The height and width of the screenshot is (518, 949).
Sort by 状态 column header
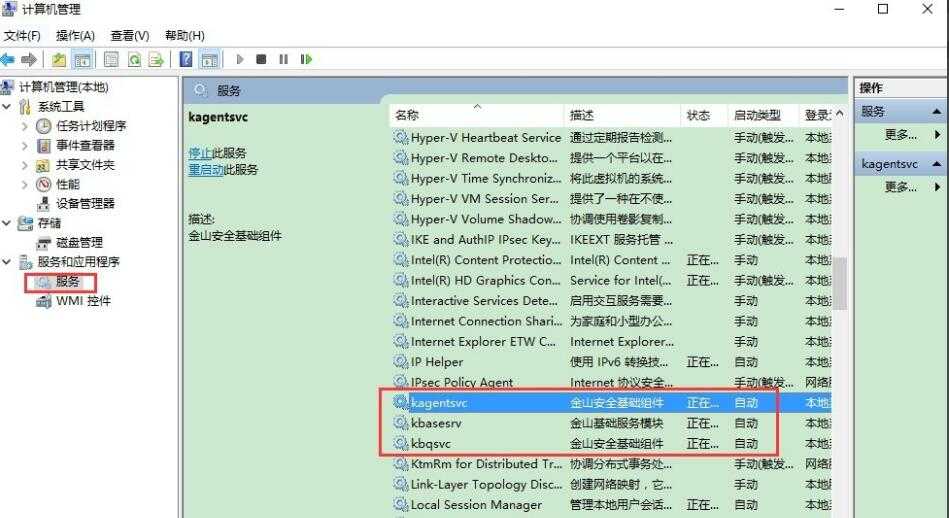[704, 115]
